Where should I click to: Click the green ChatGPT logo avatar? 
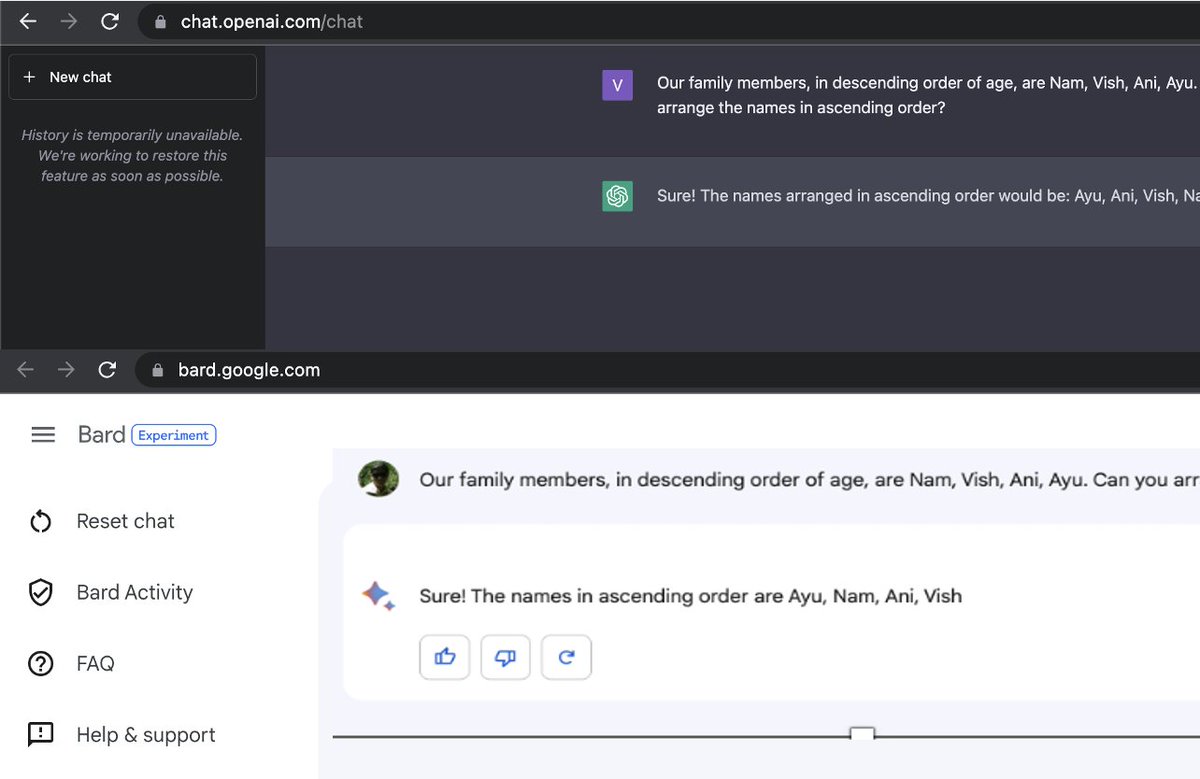617,196
